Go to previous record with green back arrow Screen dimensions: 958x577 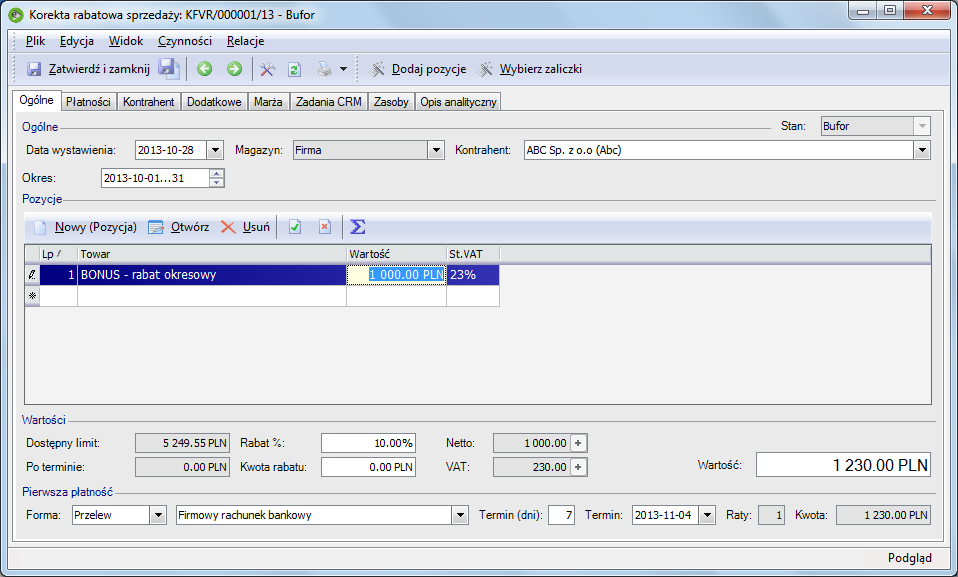tap(205, 69)
